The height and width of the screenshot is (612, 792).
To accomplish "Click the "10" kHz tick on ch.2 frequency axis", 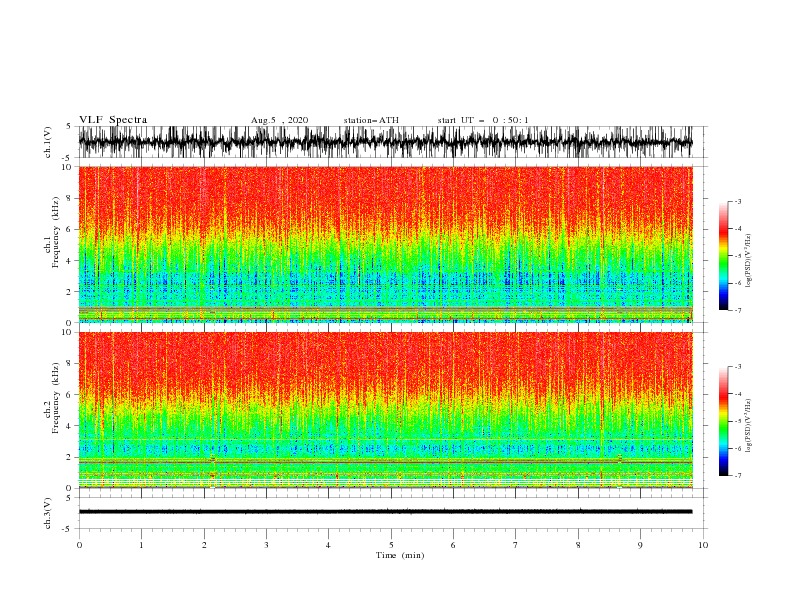I will pyautogui.click(x=67, y=332).
